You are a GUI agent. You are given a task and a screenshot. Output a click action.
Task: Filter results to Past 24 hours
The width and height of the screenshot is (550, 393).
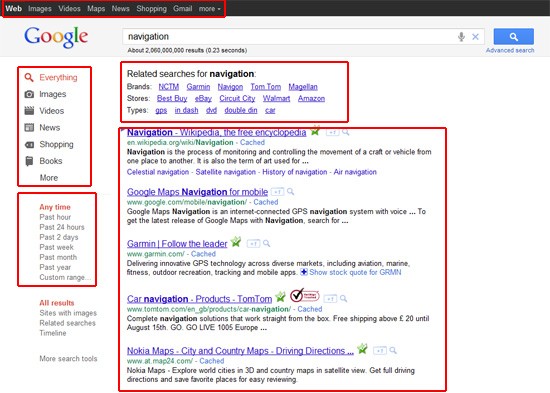(x=62, y=227)
